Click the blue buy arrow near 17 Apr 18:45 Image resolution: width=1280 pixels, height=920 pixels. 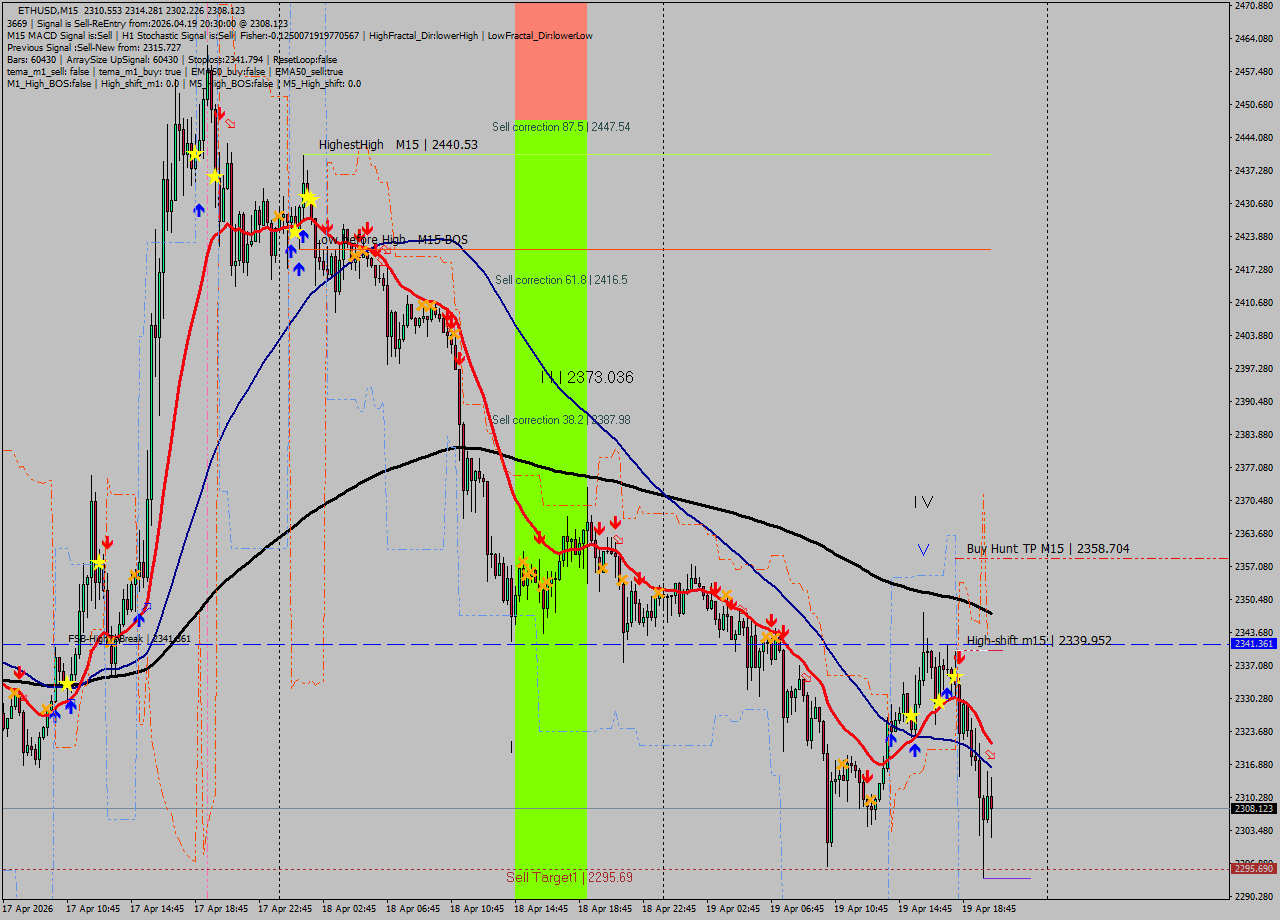click(199, 210)
